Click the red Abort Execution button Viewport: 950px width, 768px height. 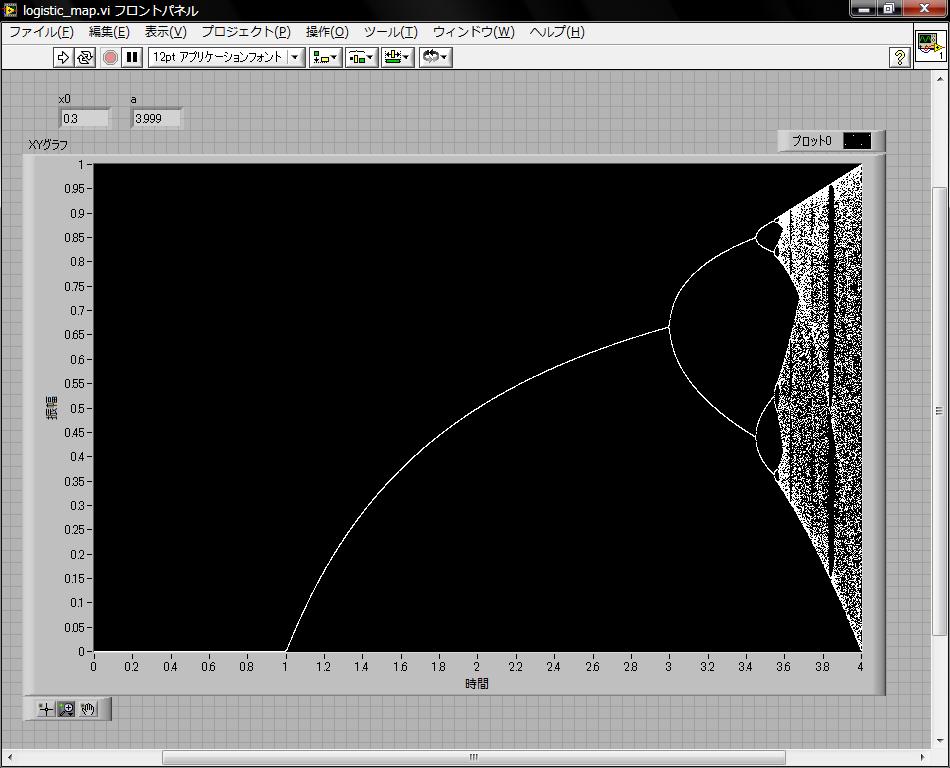click(110, 57)
